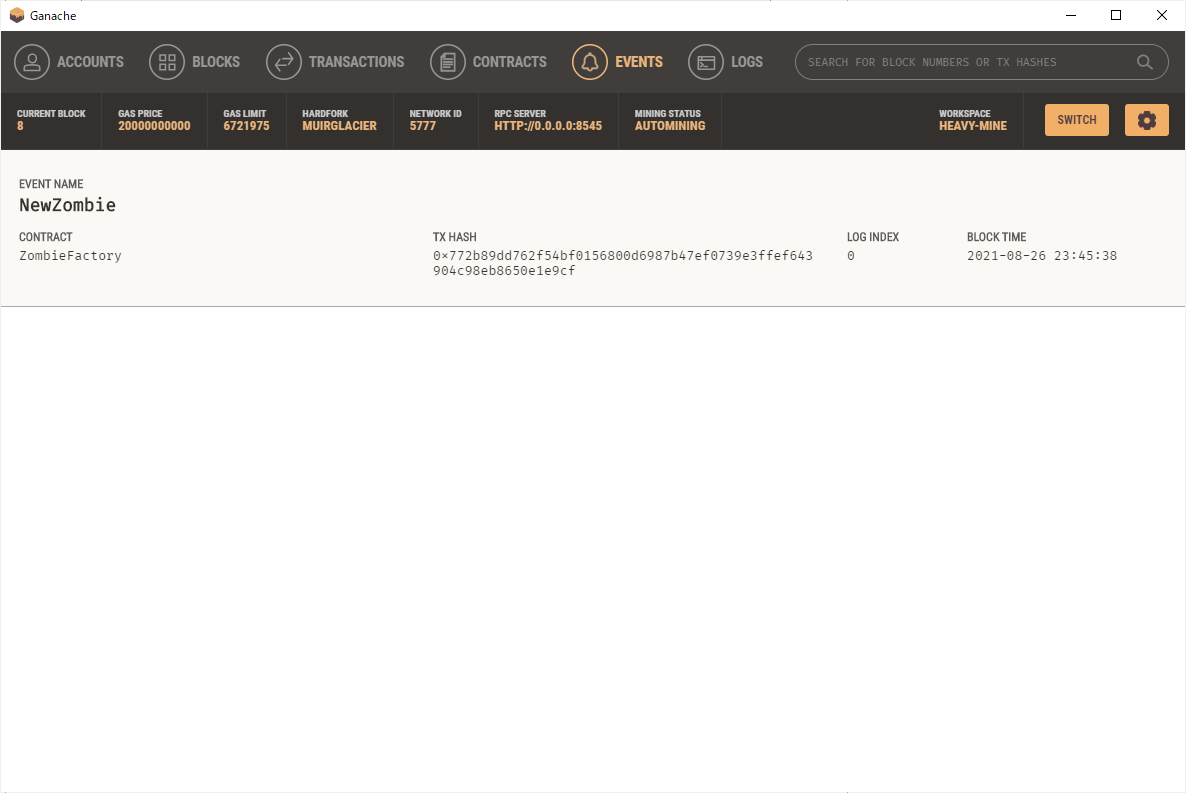Click the LOG INDEX value 0
This screenshot has height=793, width=1186.
[851, 256]
